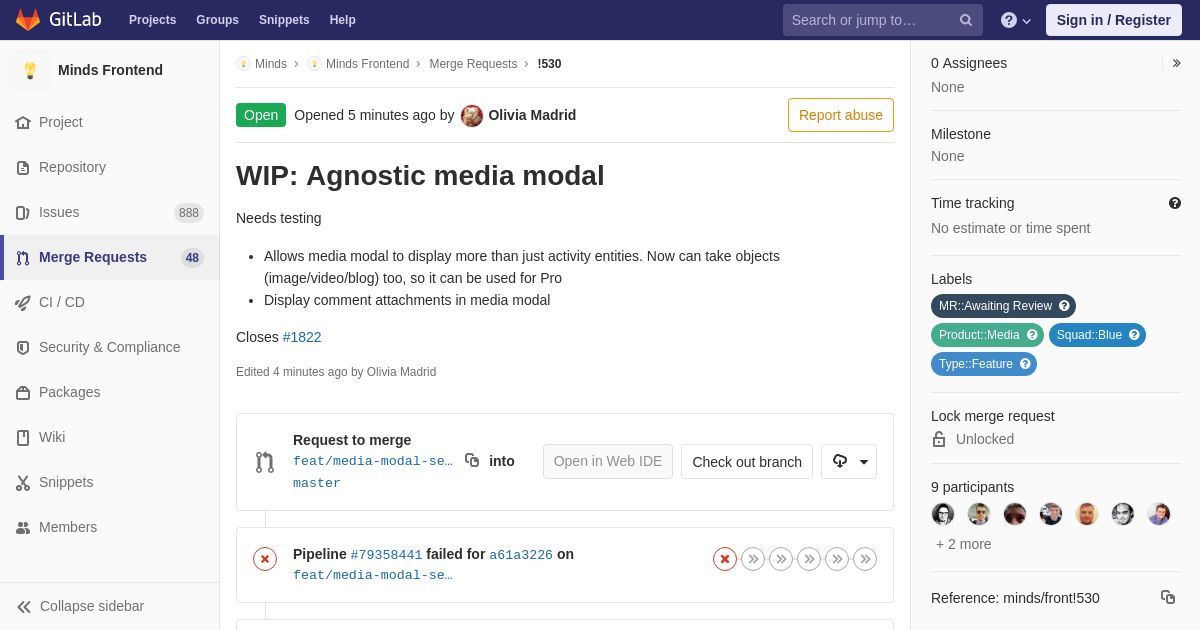Open the help dropdown in the top bar

pyautogui.click(x=1016, y=20)
